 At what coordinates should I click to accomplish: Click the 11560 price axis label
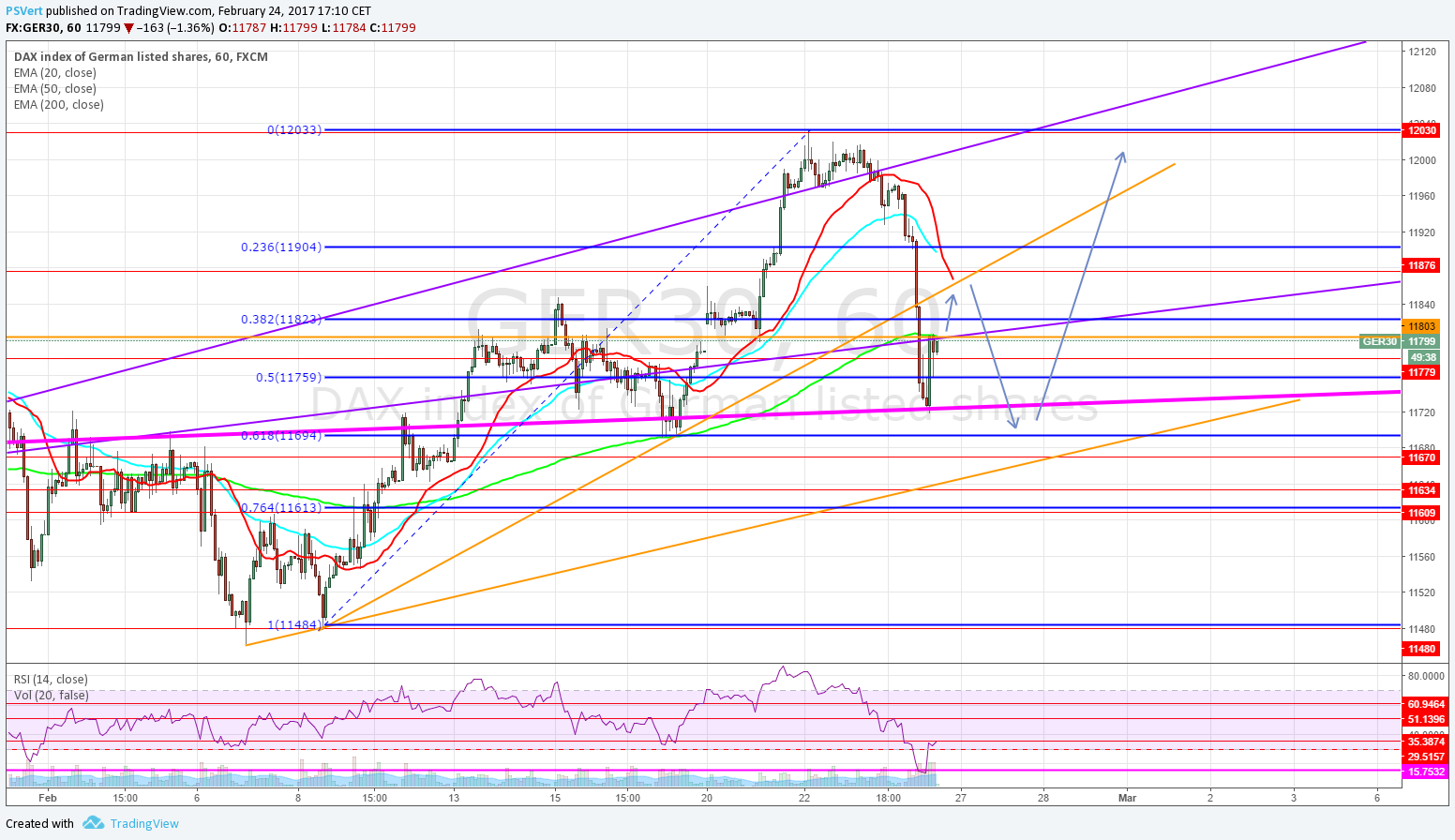point(1422,558)
